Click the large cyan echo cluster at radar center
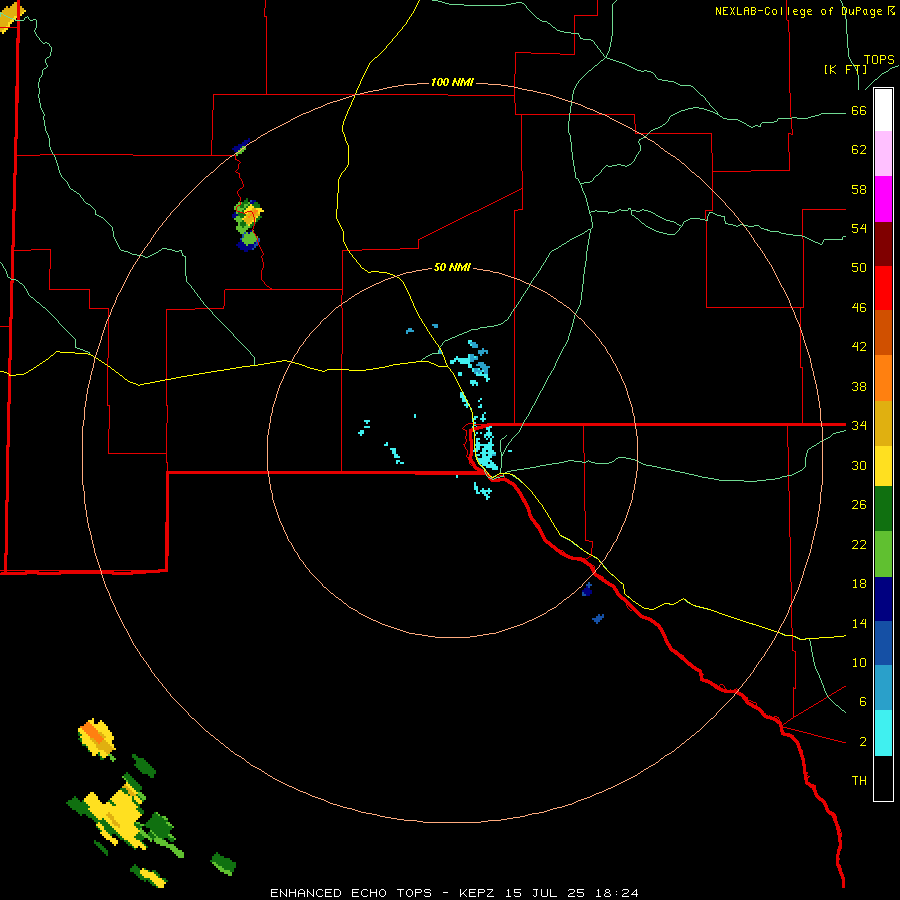 point(486,448)
